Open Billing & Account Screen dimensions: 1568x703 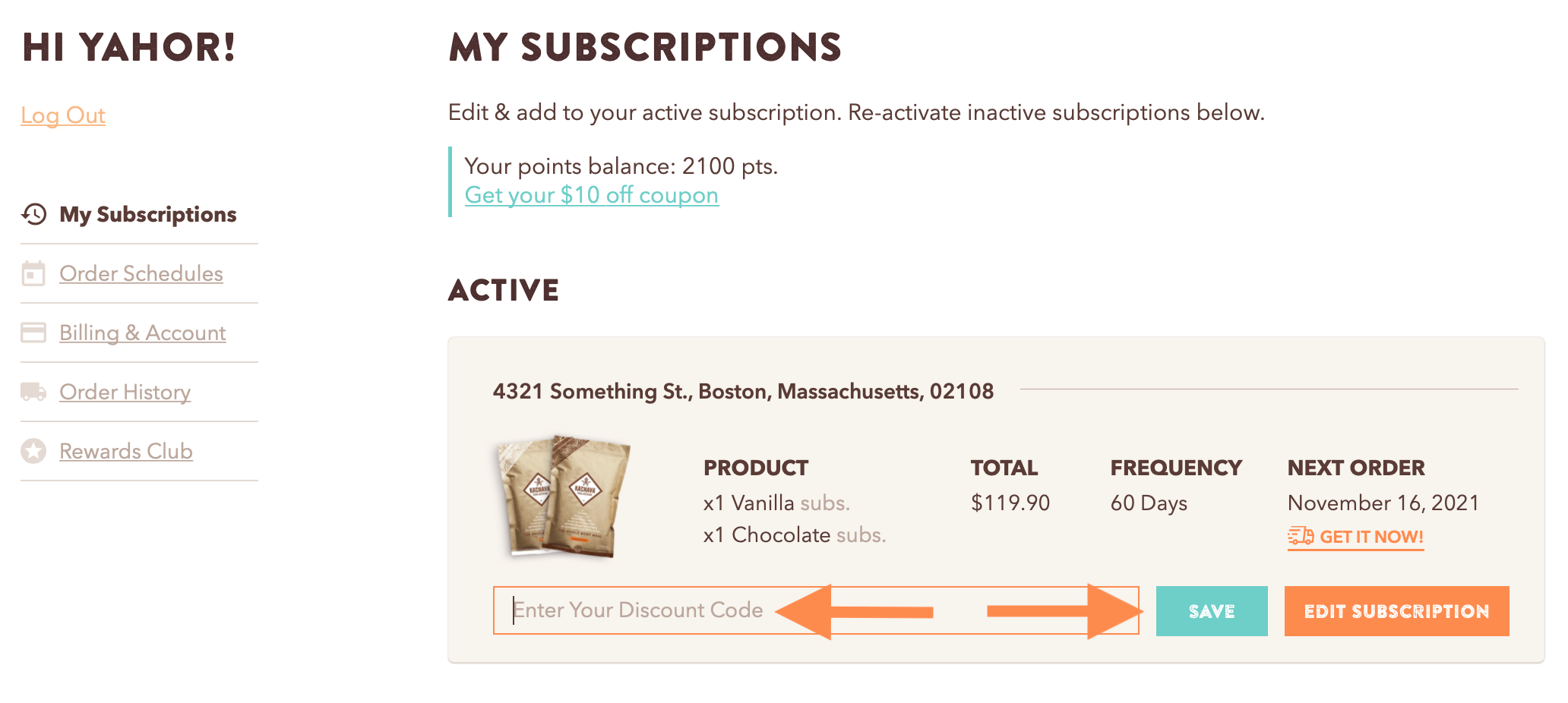(x=142, y=333)
